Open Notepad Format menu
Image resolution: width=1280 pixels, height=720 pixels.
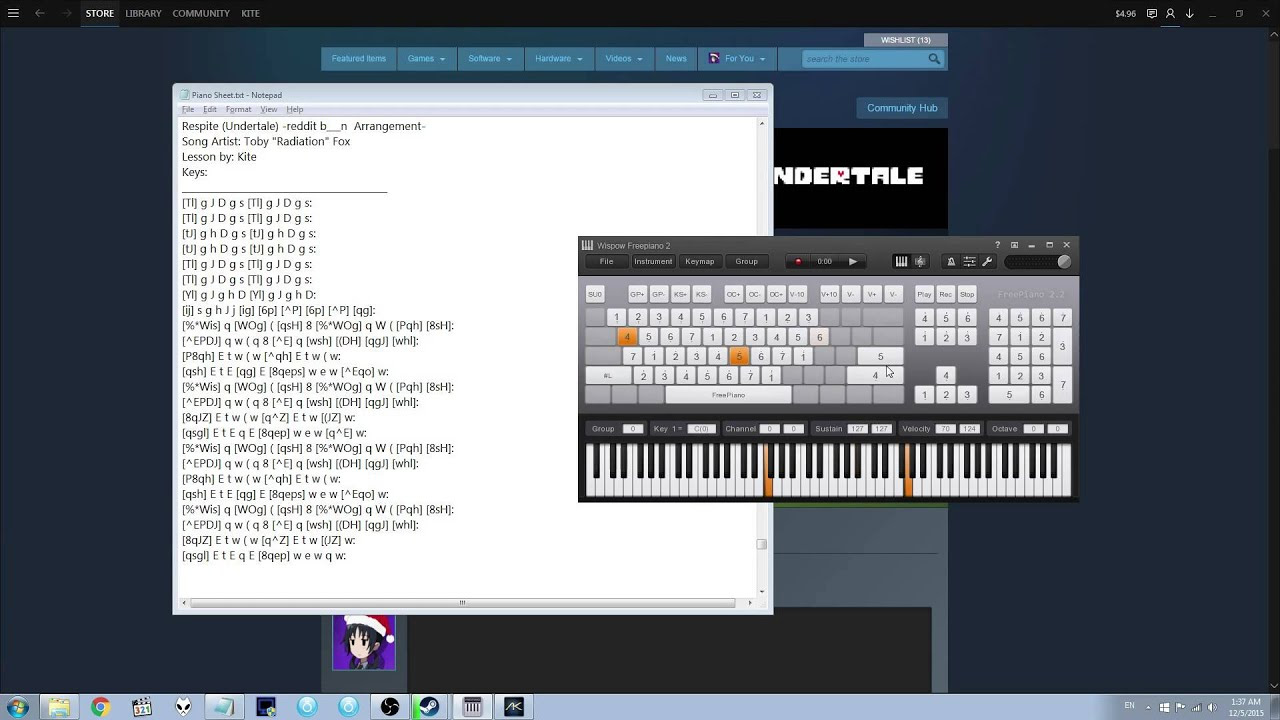pyautogui.click(x=238, y=109)
